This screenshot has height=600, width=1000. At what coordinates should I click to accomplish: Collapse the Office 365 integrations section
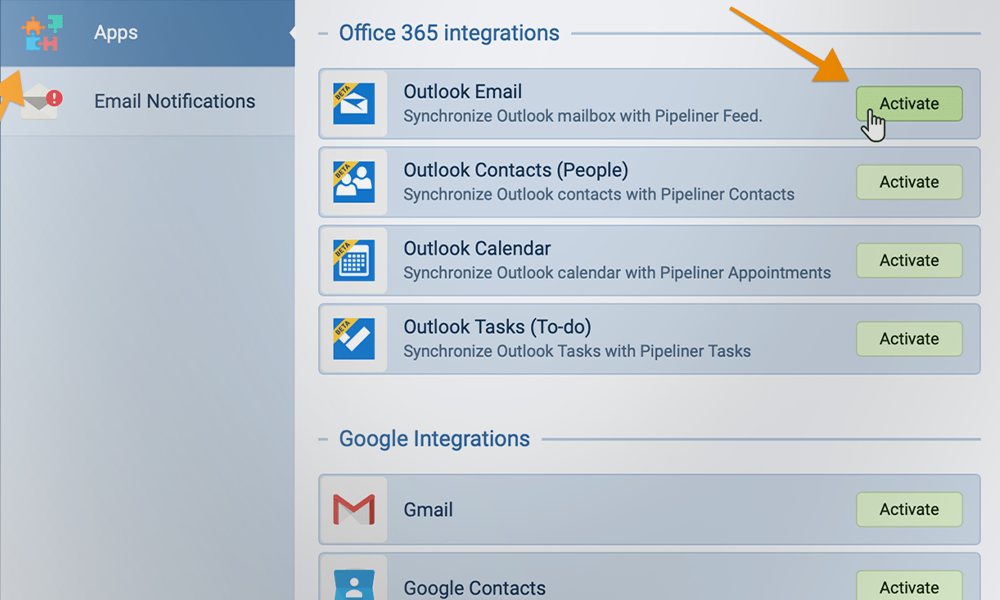click(x=324, y=34)
